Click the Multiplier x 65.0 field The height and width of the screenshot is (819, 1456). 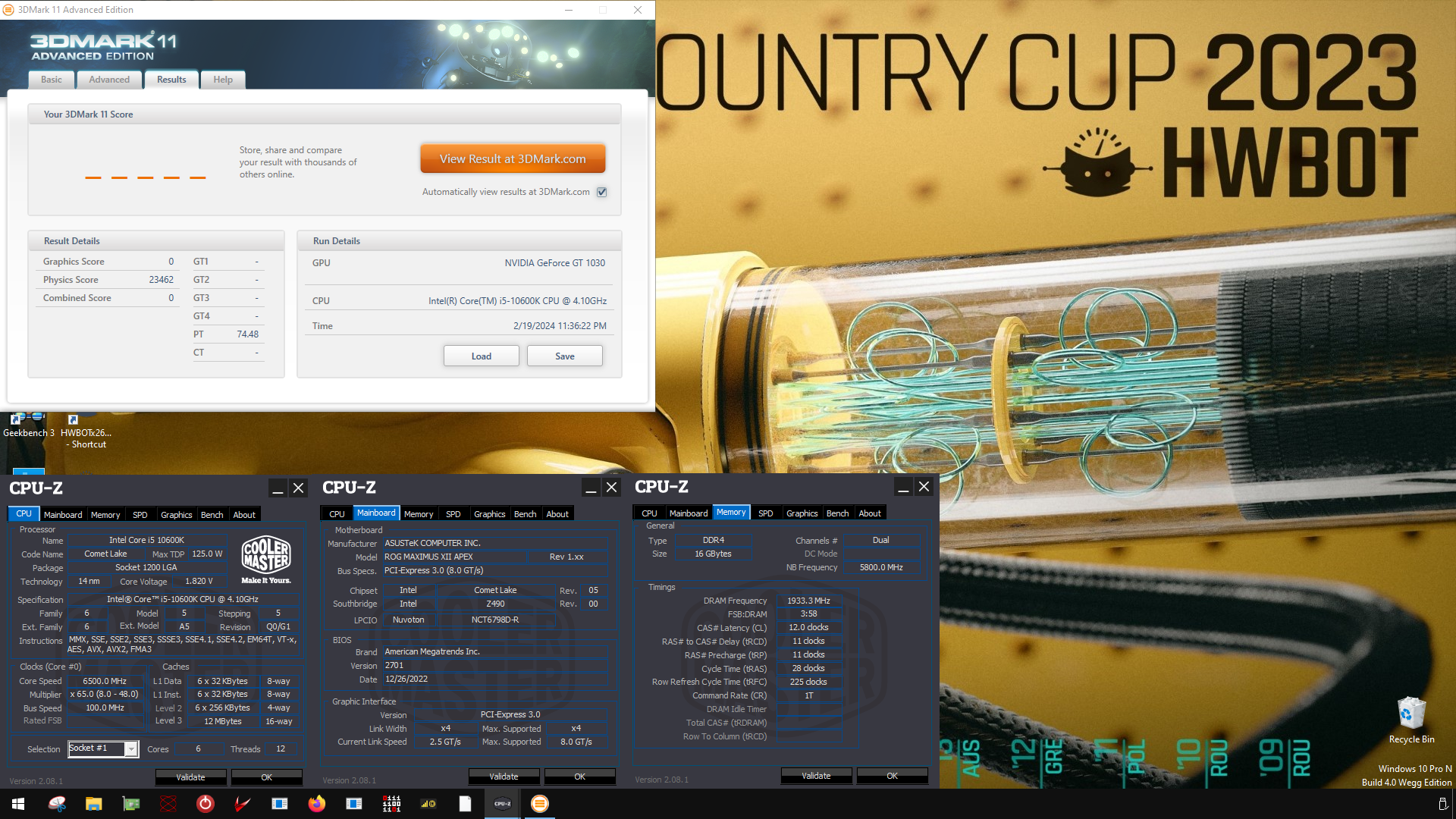pyautogui.click(x=105, y=694)
